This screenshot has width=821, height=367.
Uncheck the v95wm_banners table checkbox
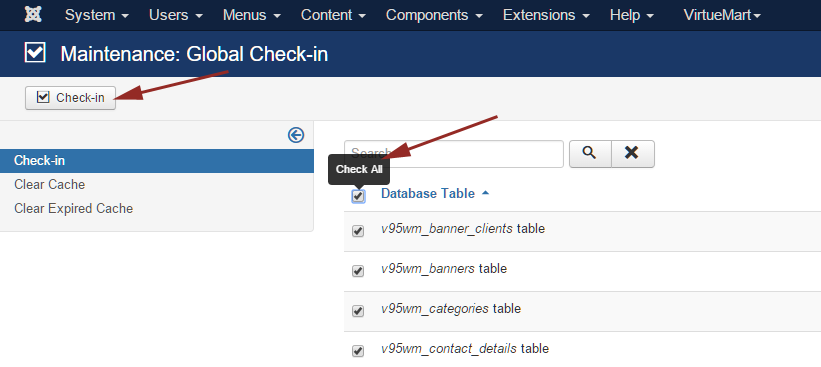[x=358, y=271]
